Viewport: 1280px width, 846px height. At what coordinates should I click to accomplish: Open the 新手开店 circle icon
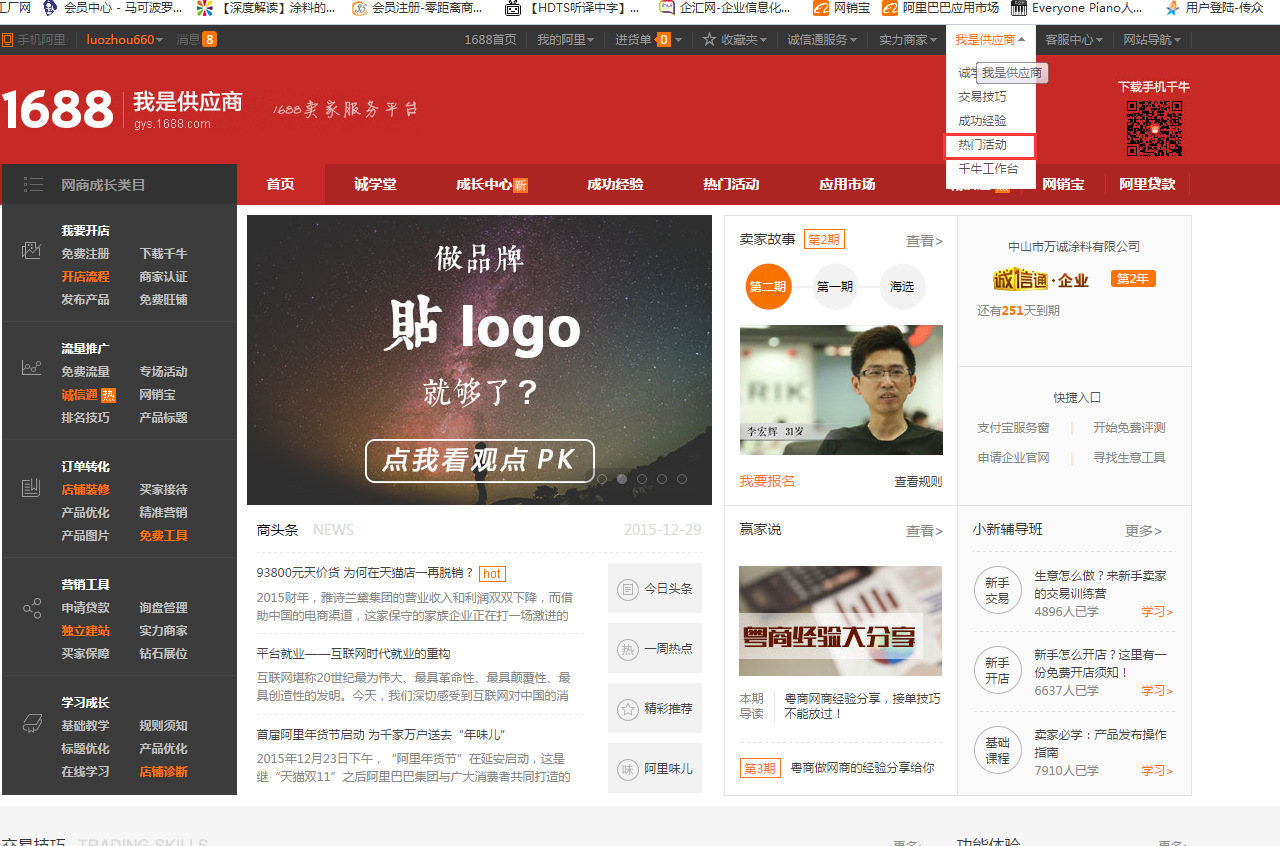pyautogui.click(x=997, y=670)
